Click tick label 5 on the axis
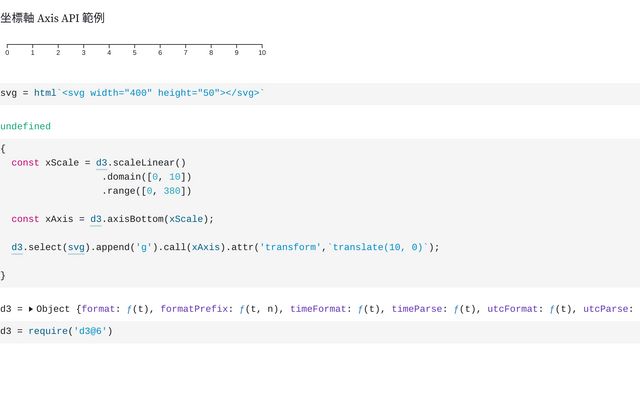Screen dimensions: 640x400 tap(135, 52)
